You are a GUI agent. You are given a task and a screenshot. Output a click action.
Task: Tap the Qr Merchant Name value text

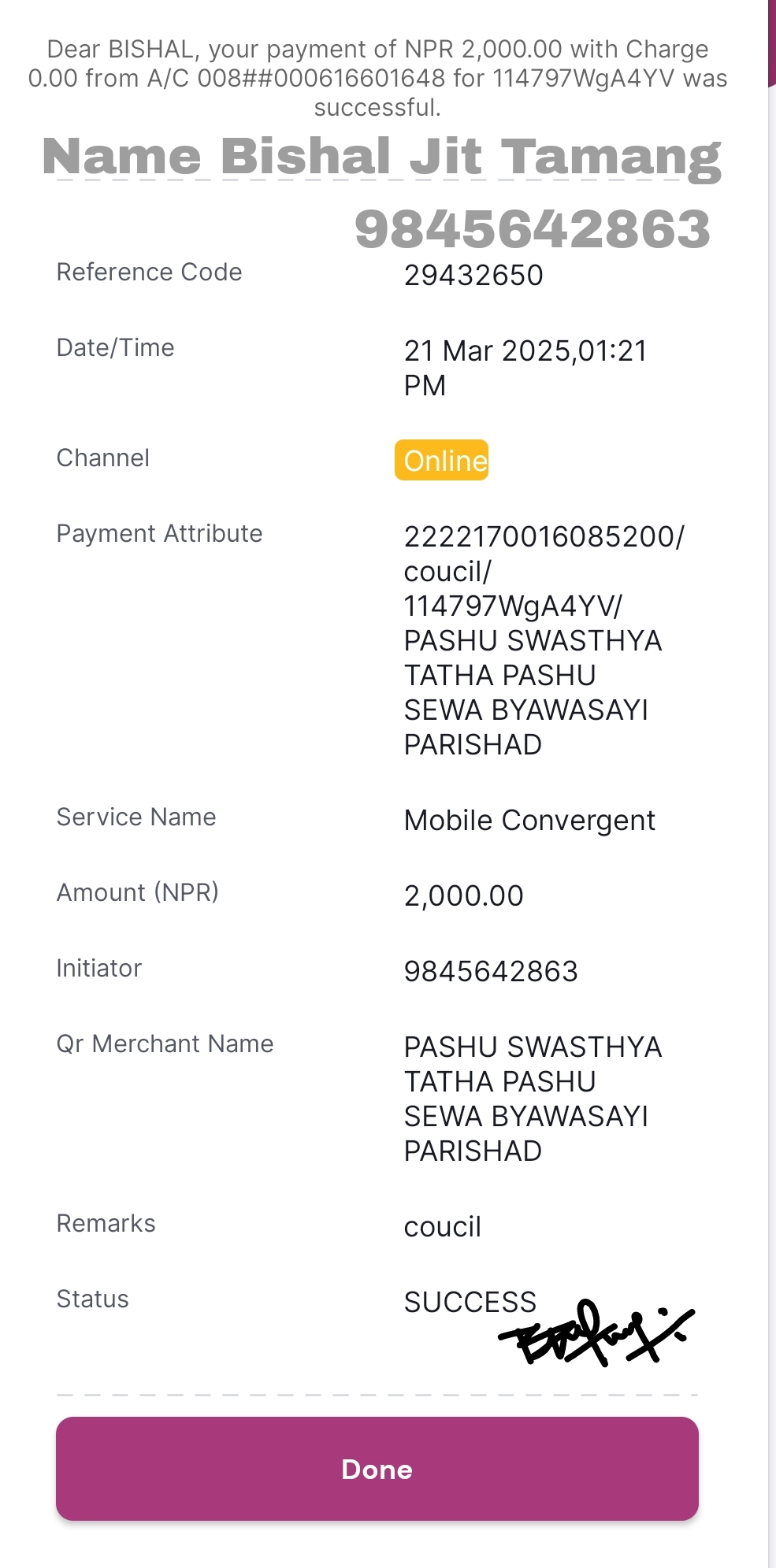pyautogui.click(x=533, y=1099)
